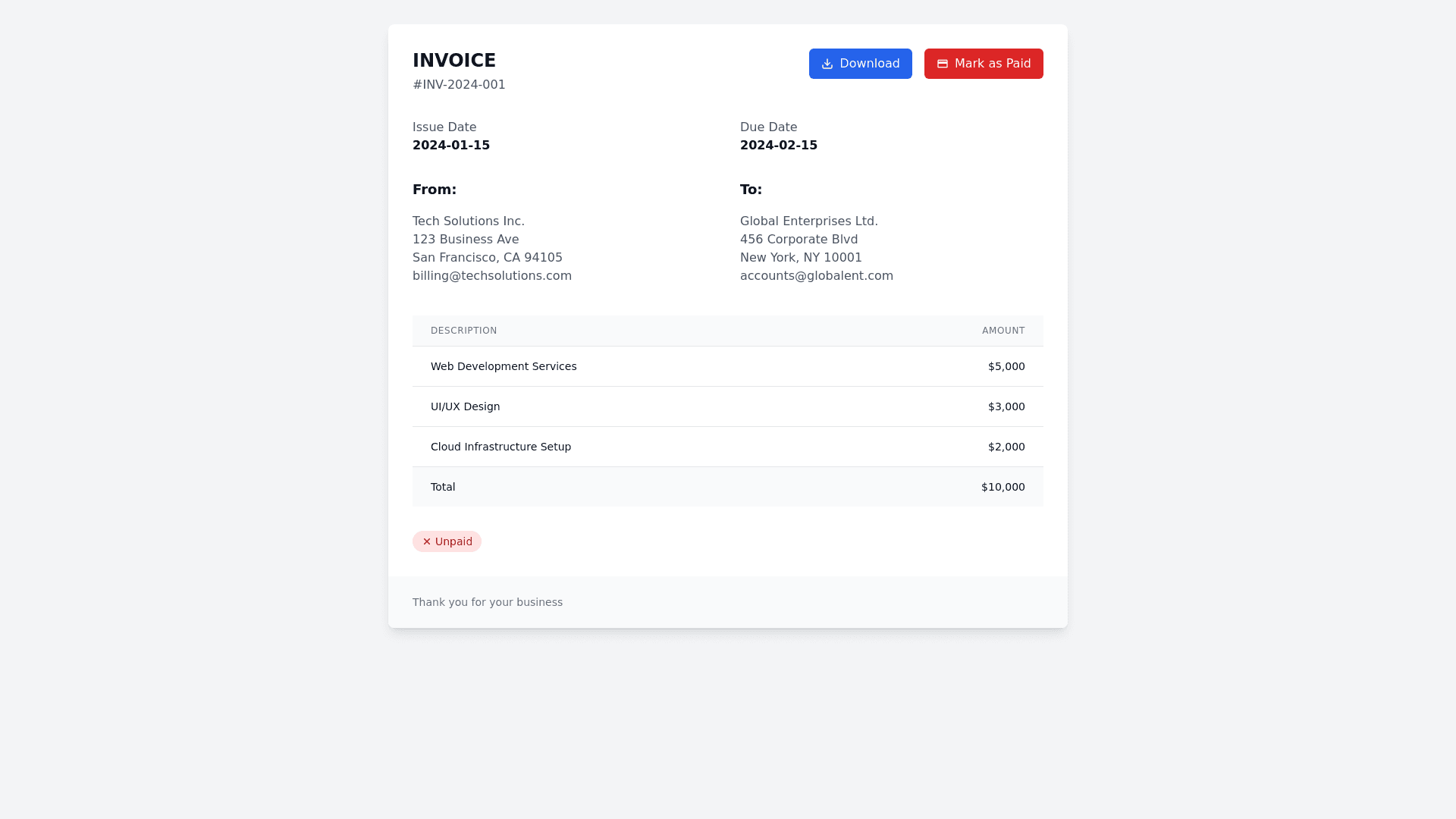Click the DESCRIPTION column header
Viewport: 1456px width, 819px height.
click(x=464, y=331)
